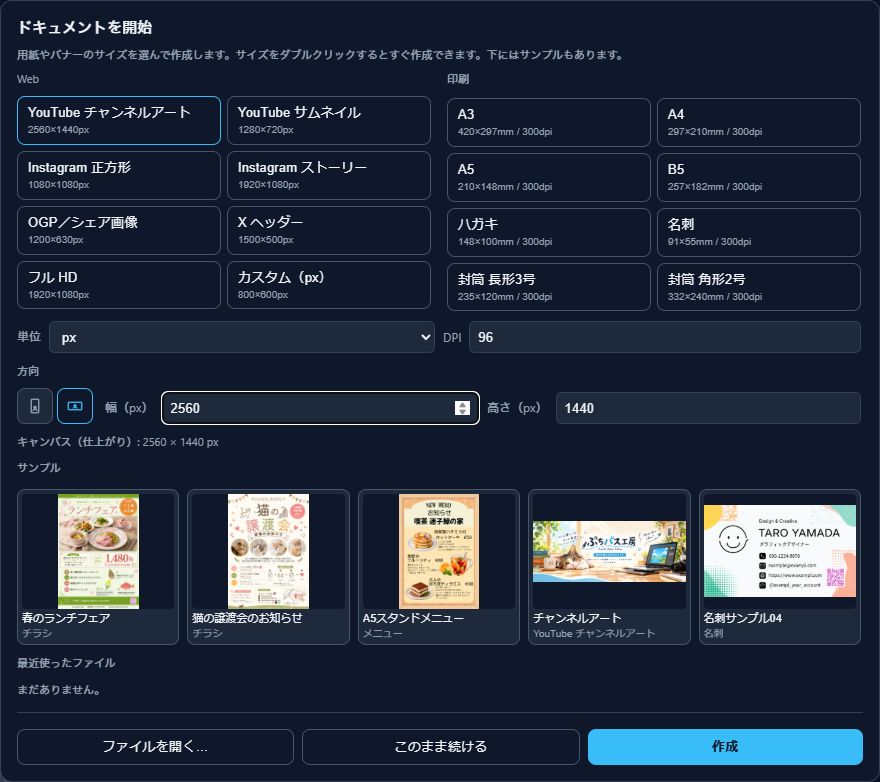Click the DPI input field

[664, 337]
